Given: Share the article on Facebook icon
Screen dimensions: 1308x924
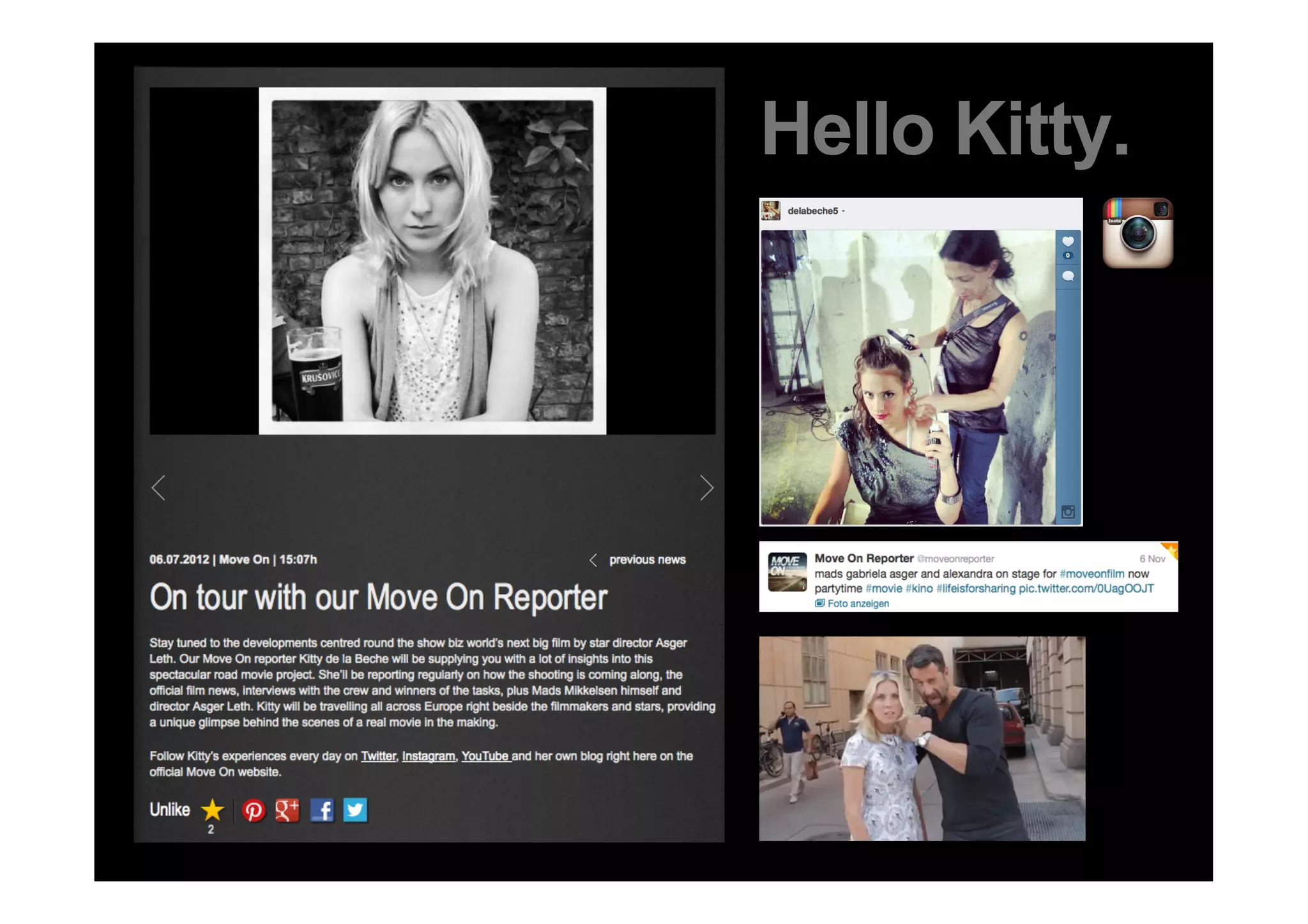Looking at the screenshot, I should (x=322, y=810).
